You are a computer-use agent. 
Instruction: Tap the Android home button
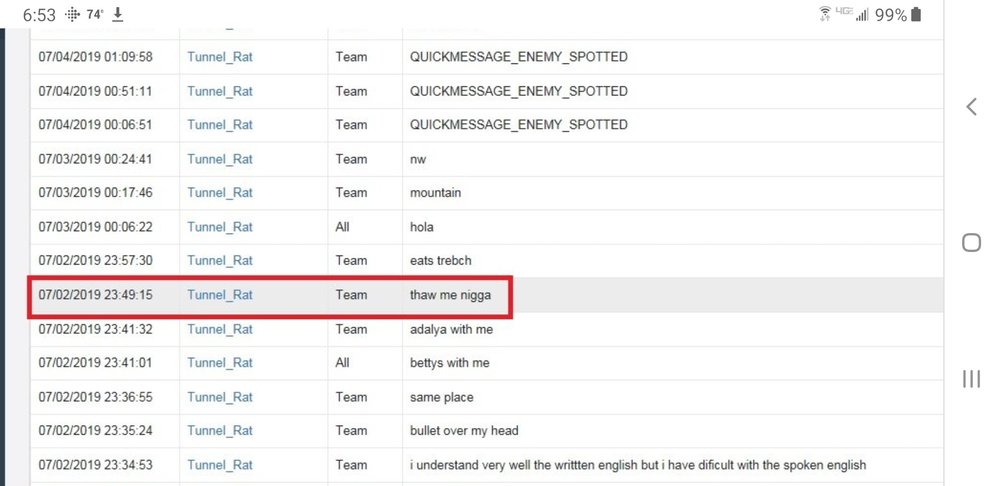(971, 242)
